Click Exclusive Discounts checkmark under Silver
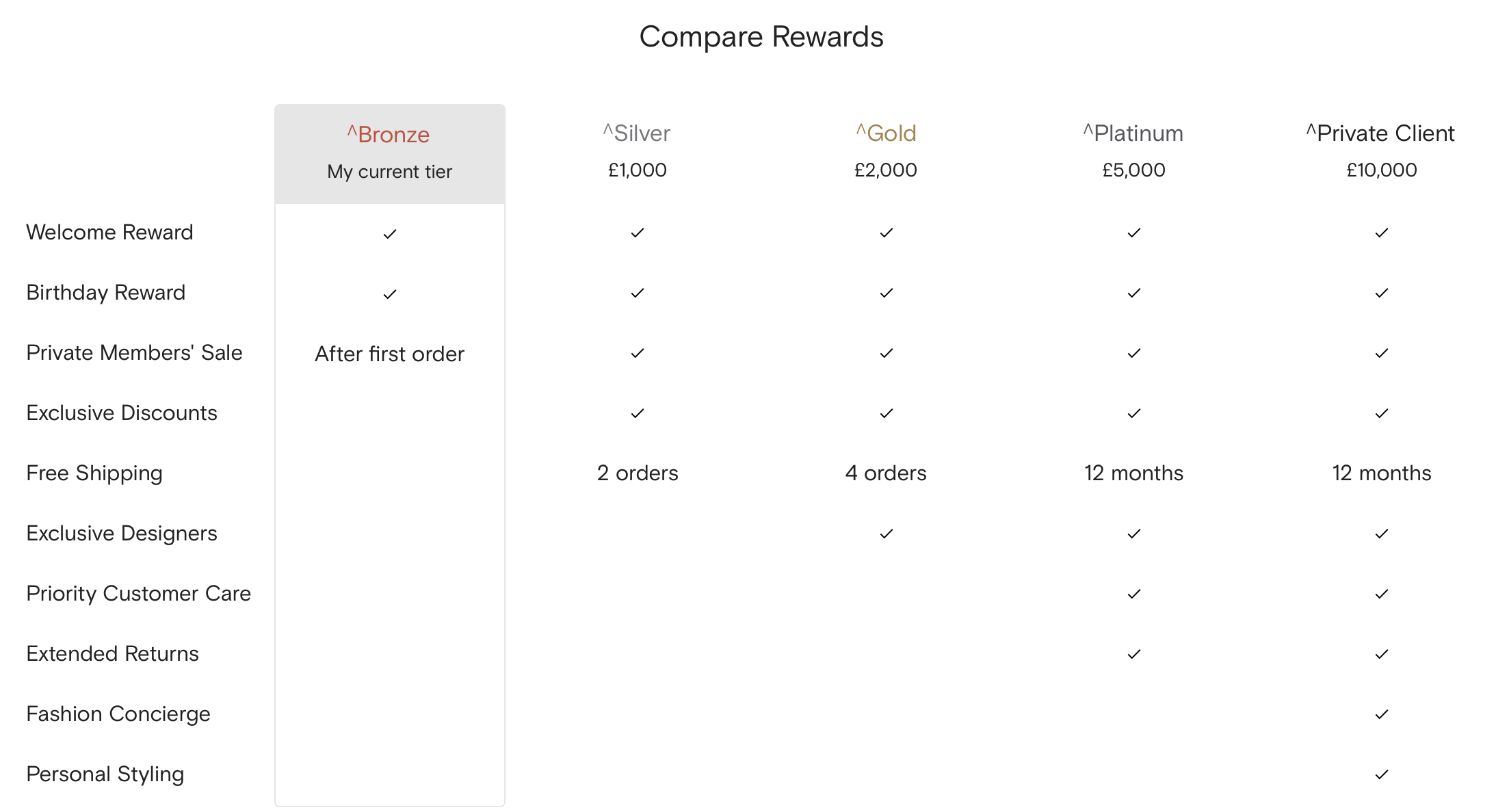Viewport: 1496px width, 812px height. click(x=638, y=413)
